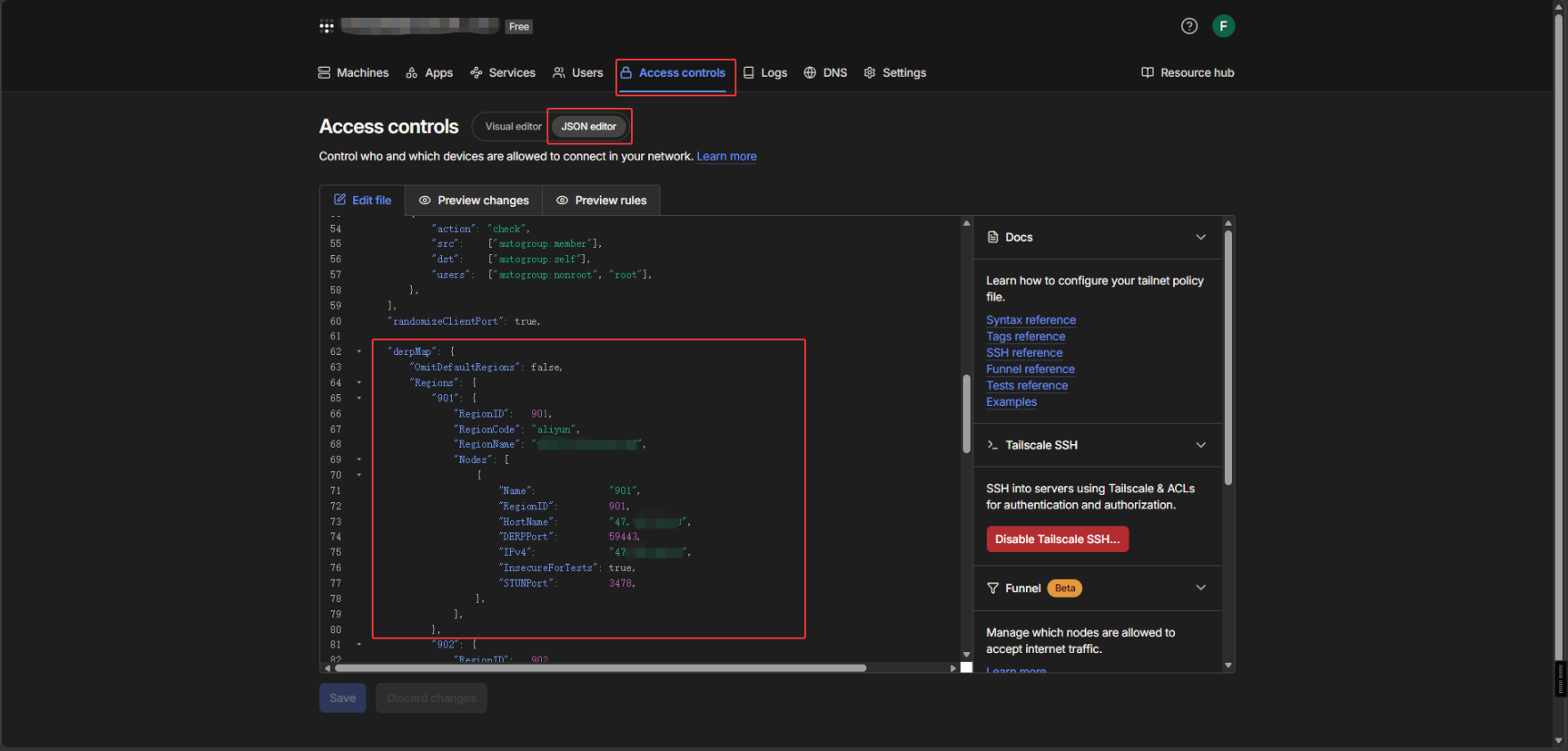Open the Syntax reference link
The width and height of the screenshot is (1568, 751).
pos(1030,320)
